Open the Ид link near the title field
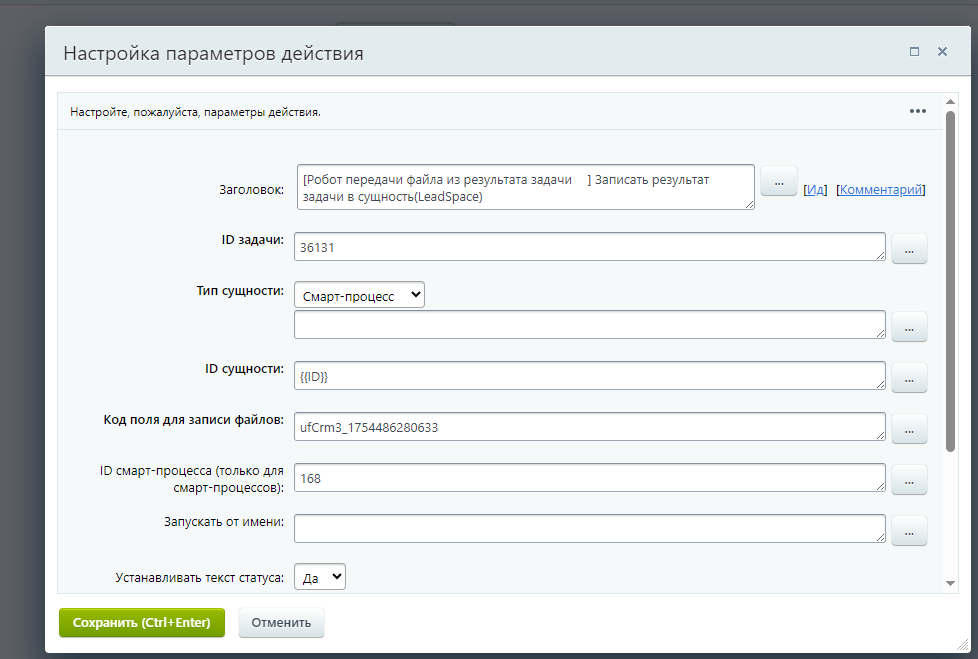The width and height of the screenshot is (978, 659). (815, 190)
